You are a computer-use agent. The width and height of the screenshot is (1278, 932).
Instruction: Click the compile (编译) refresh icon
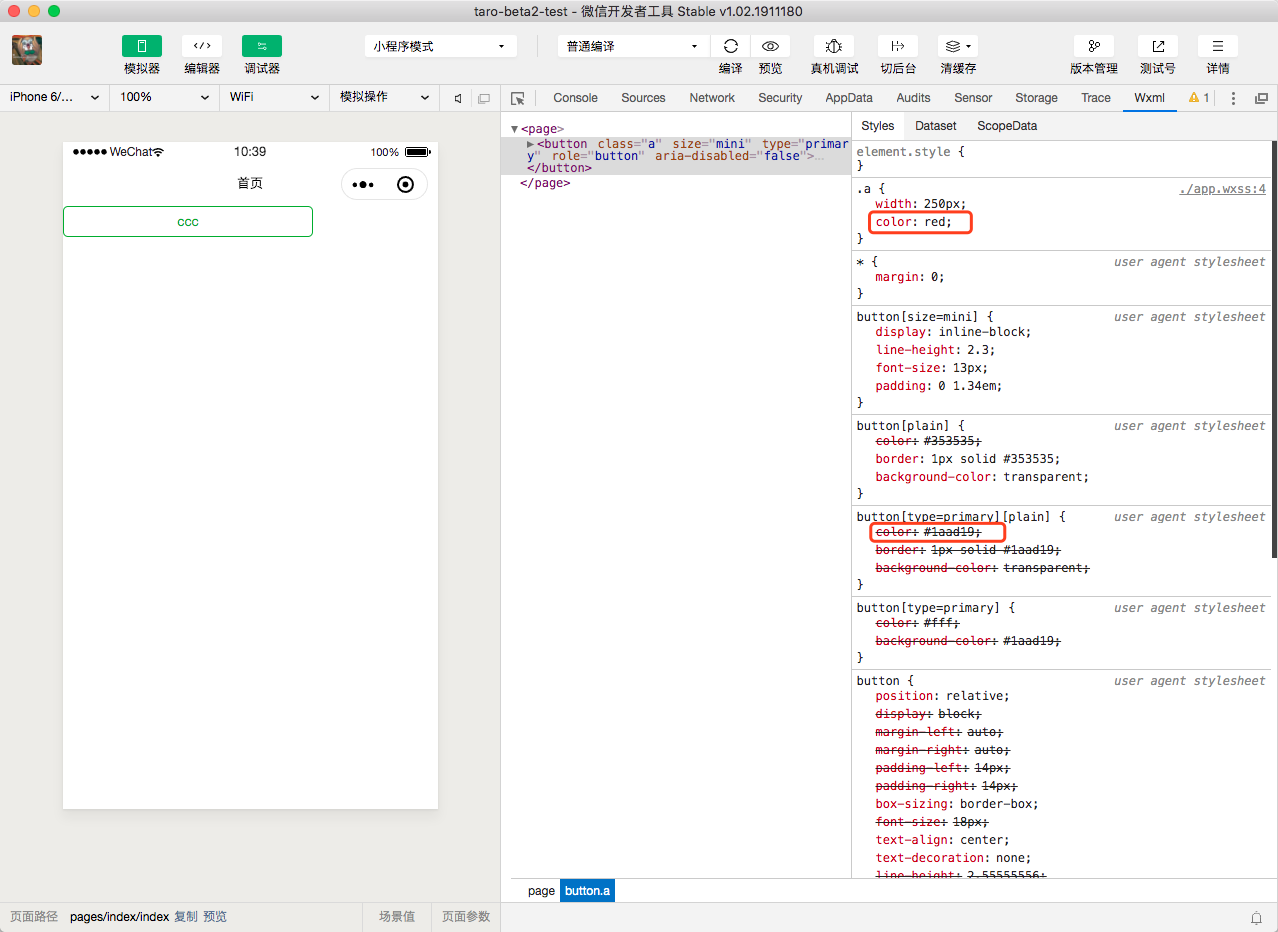click(x=731, y=46)
